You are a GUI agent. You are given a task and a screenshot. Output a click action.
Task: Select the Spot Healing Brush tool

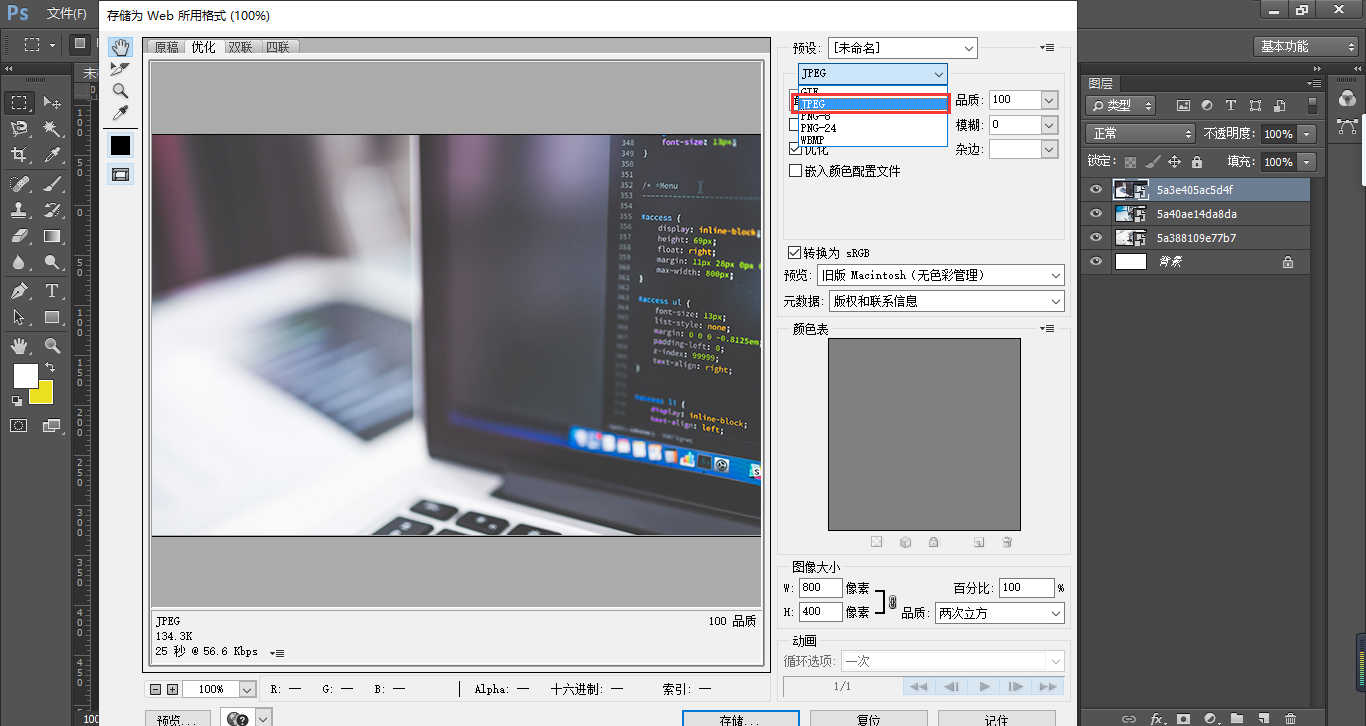19,184
